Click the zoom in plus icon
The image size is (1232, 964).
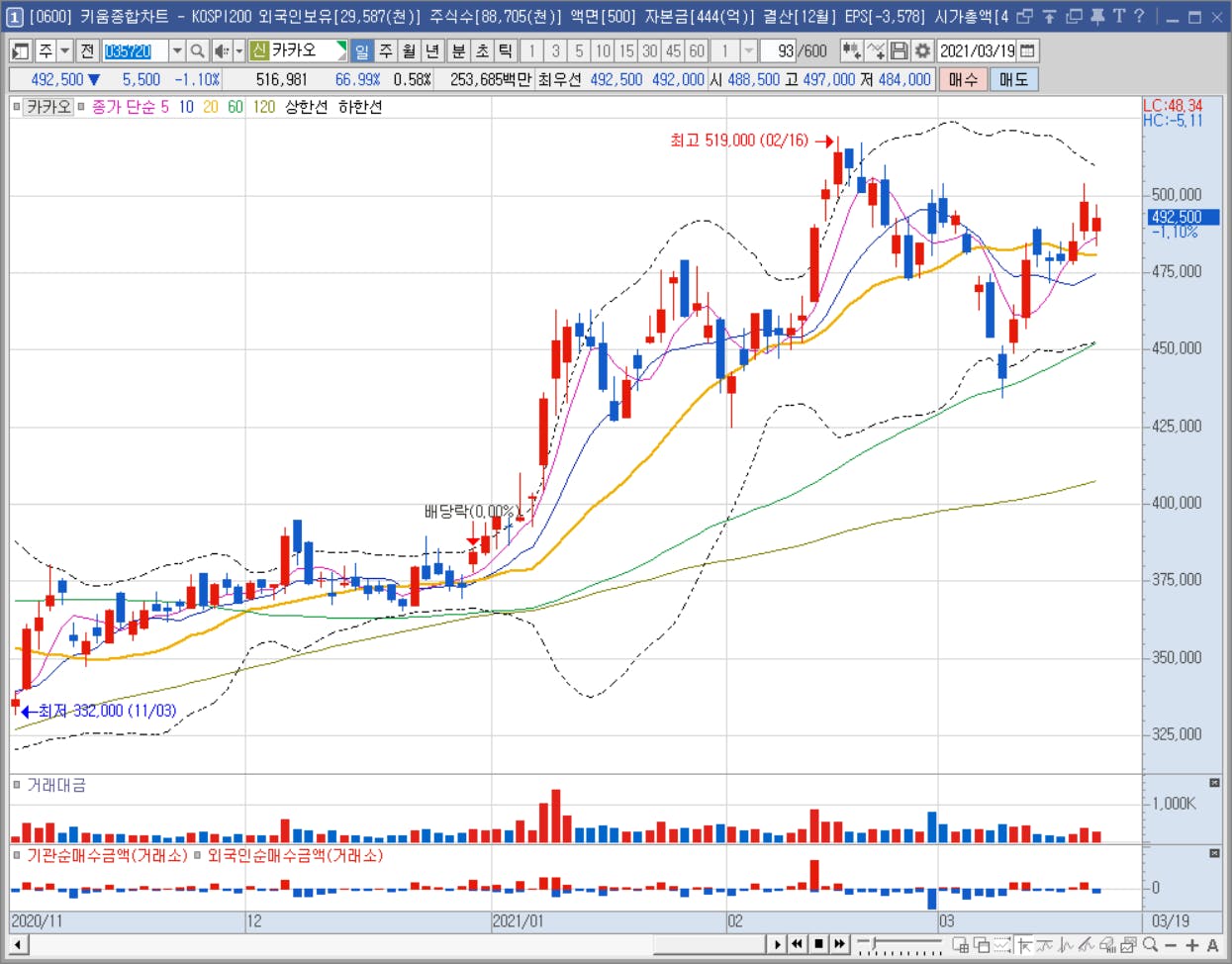click(x=1192, y=945)
